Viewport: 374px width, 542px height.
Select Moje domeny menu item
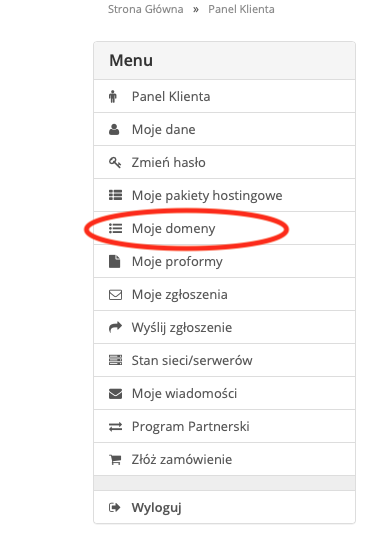point(224,228)
